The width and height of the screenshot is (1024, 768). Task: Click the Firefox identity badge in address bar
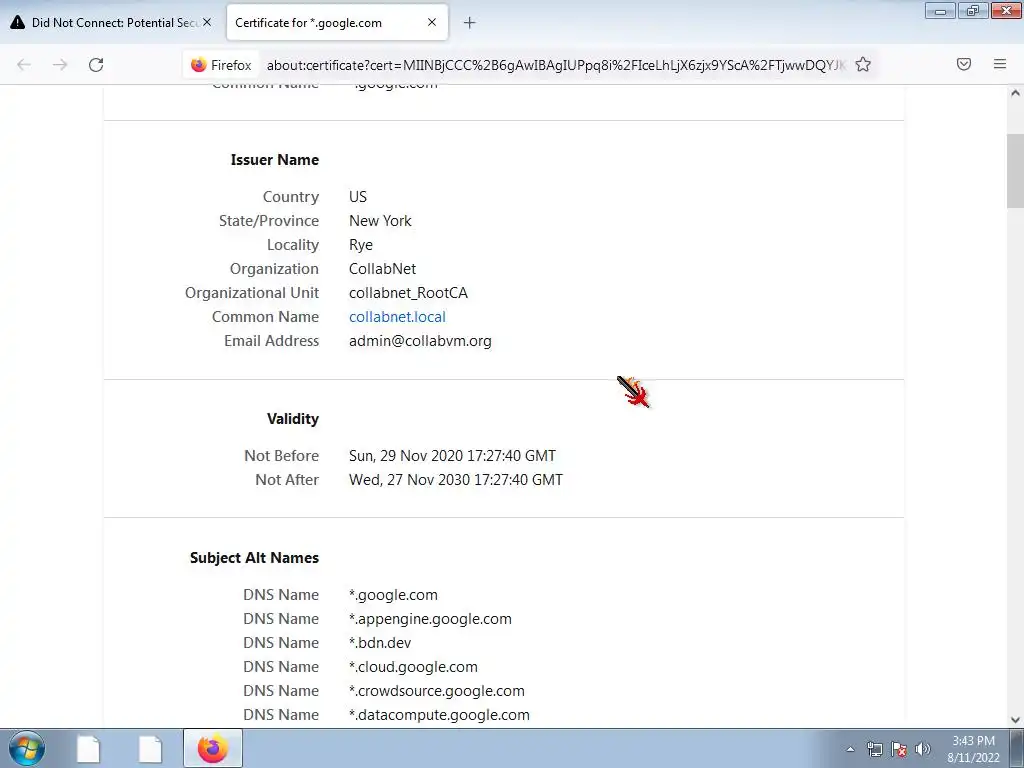pos(221,65)
